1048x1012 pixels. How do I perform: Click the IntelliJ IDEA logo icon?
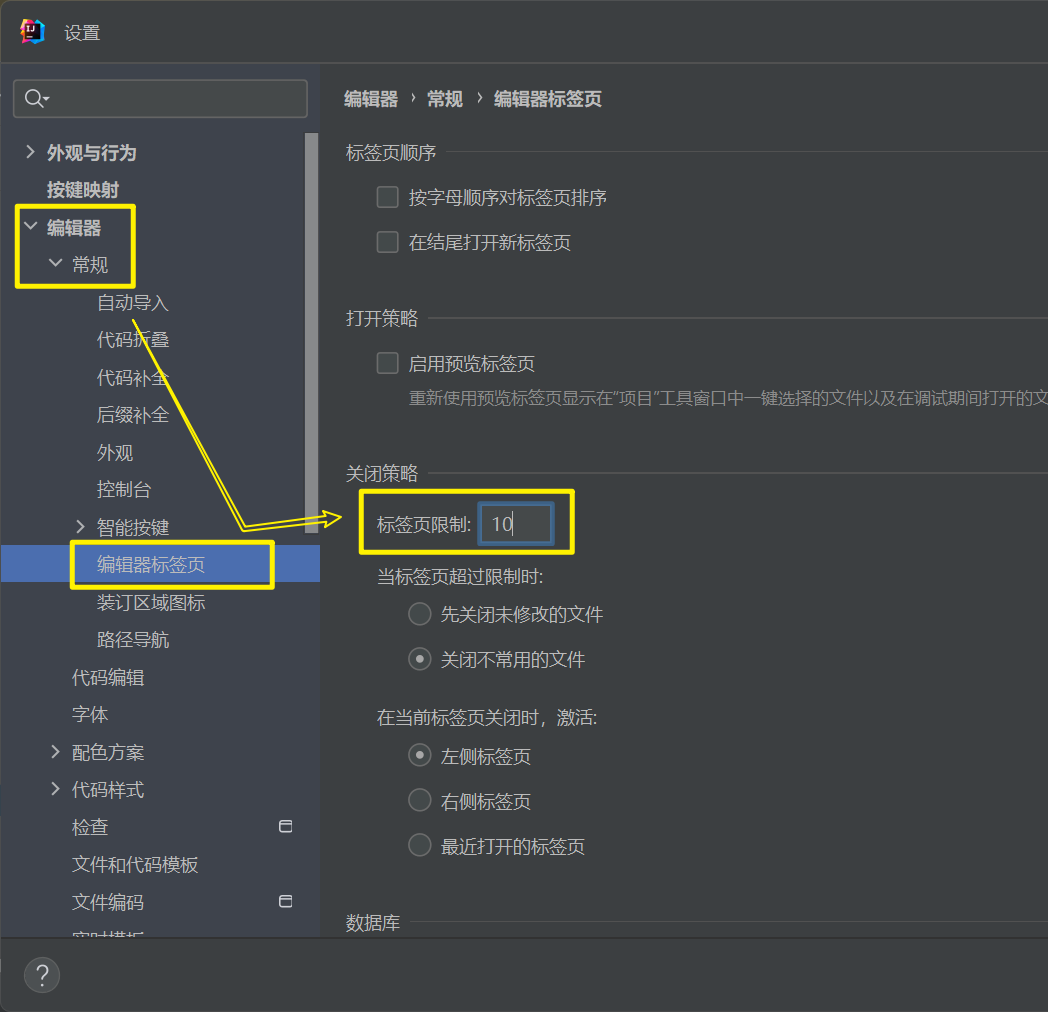33,32
